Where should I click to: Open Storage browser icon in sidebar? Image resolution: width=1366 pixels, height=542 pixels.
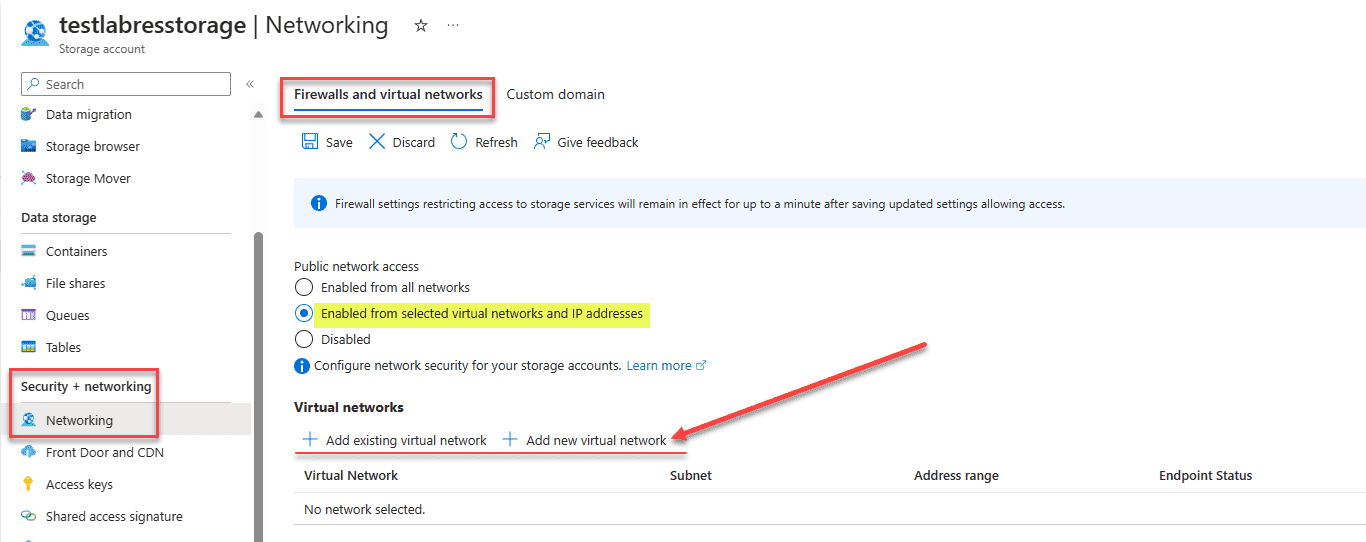tap(29, 147)
